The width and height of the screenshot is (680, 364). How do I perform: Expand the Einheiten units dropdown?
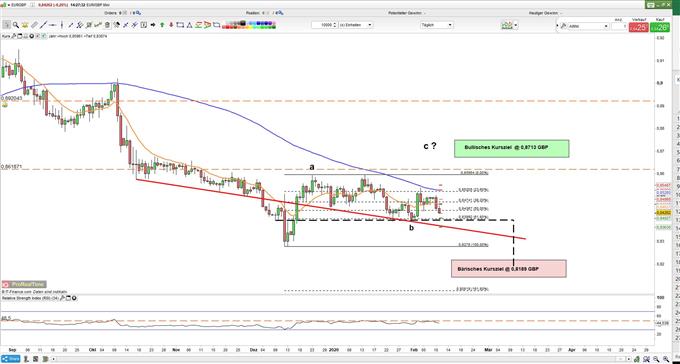click(x=355, y=25)
